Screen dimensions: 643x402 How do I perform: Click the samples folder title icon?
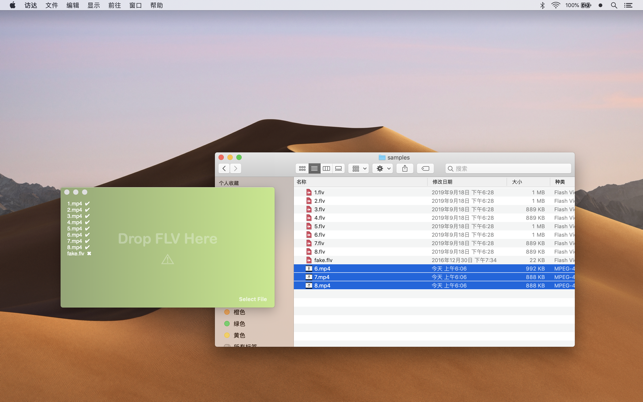[382, 158]
